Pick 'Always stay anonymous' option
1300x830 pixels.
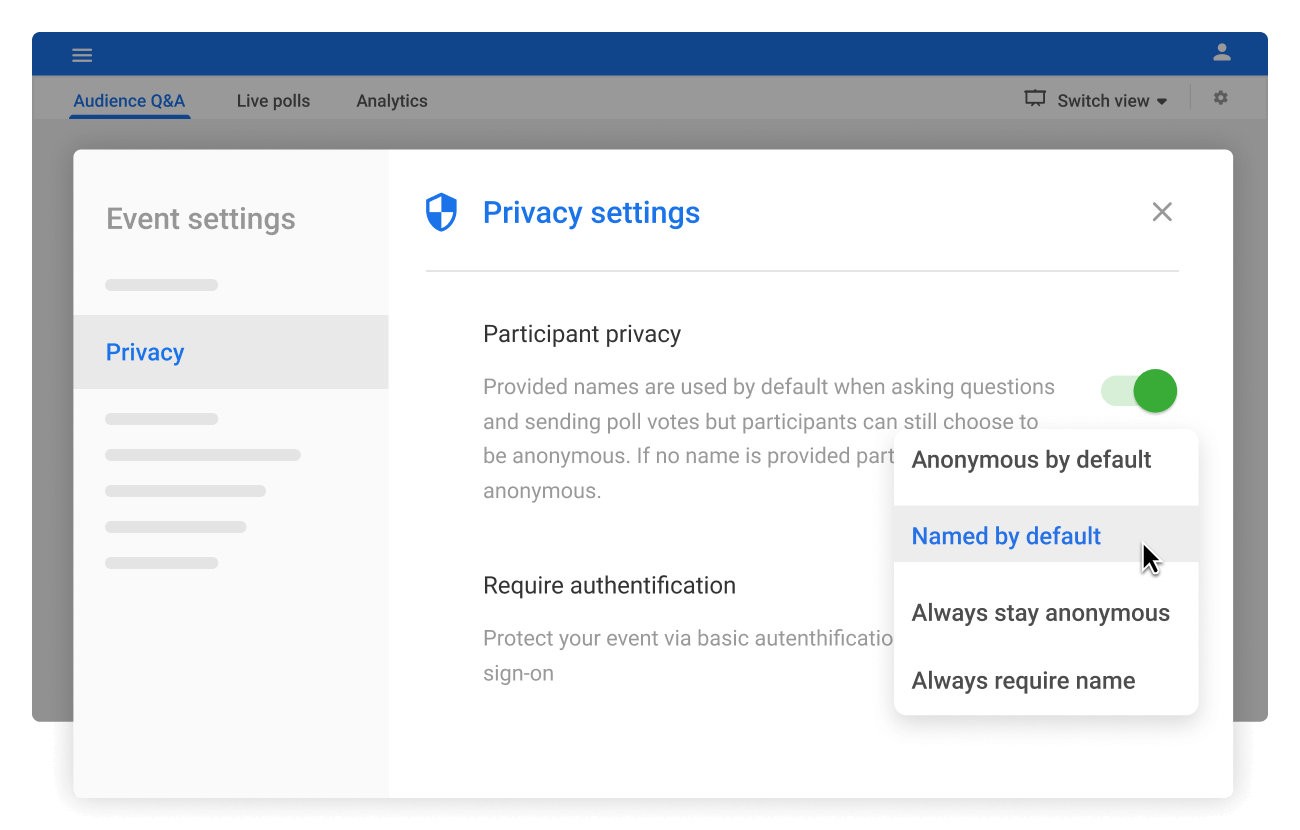pos(1040,613)
